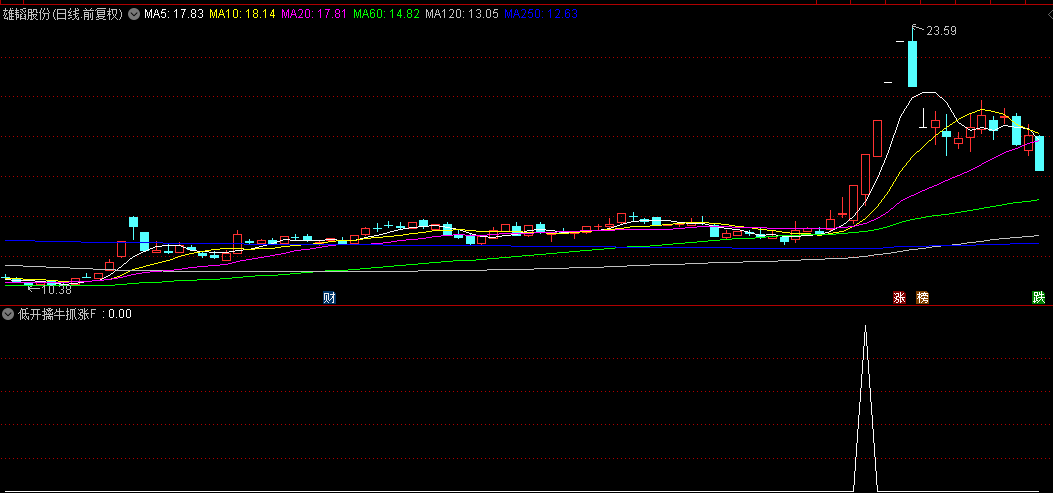Click the tall cyan candlestick at 23.59 peak
The height and width of the screenshot is (493, 1053).
(912, 63)
